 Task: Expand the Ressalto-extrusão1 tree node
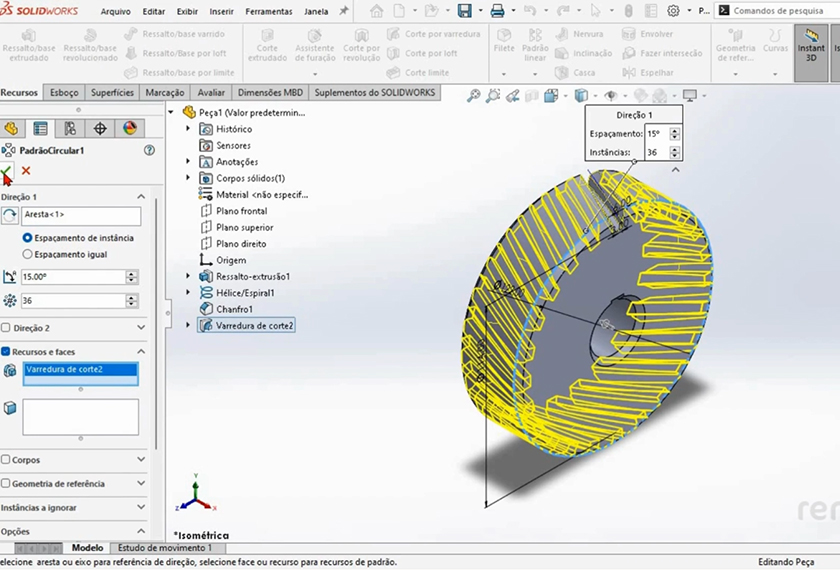[x=188, y=276]
